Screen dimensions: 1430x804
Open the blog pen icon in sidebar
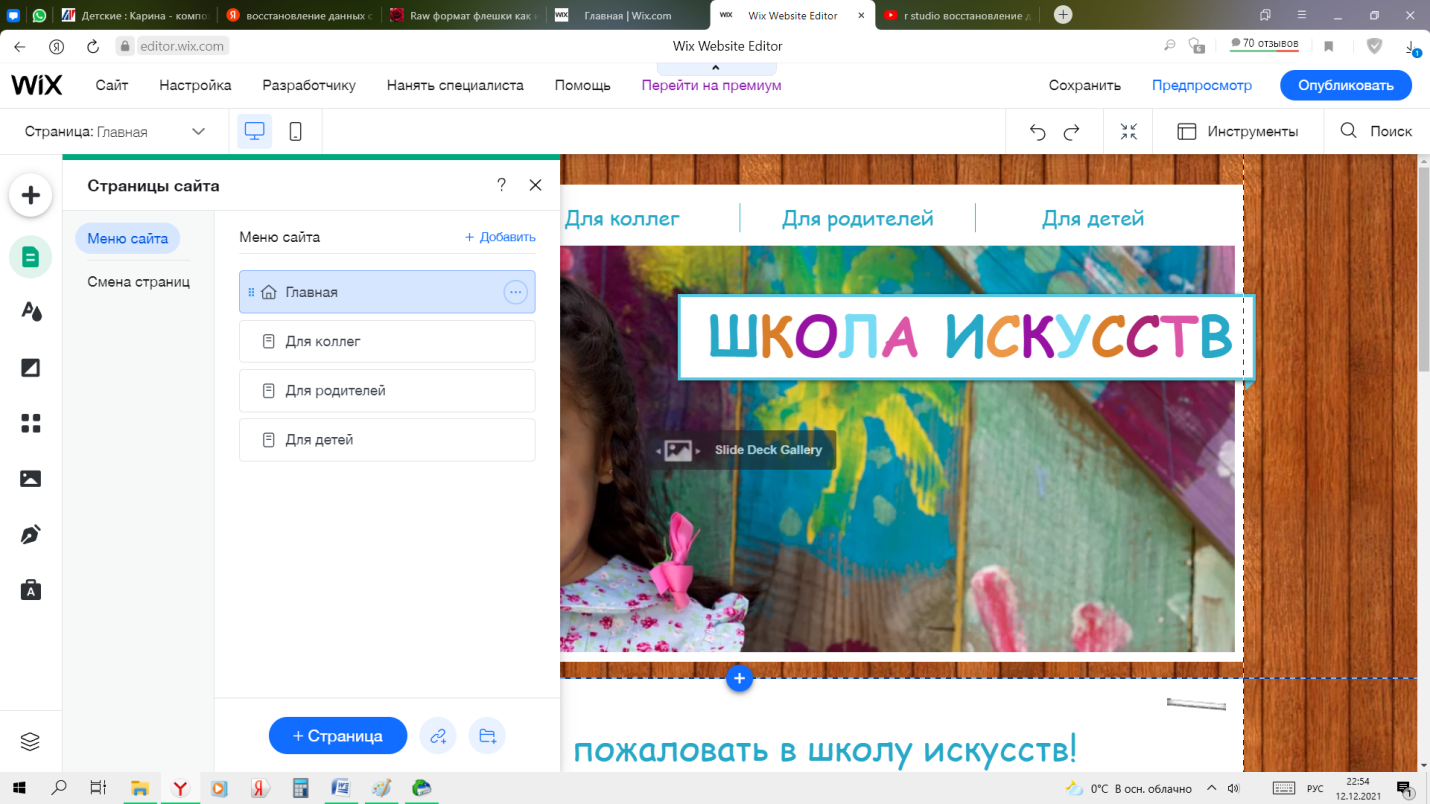click(x=31, y=535)
